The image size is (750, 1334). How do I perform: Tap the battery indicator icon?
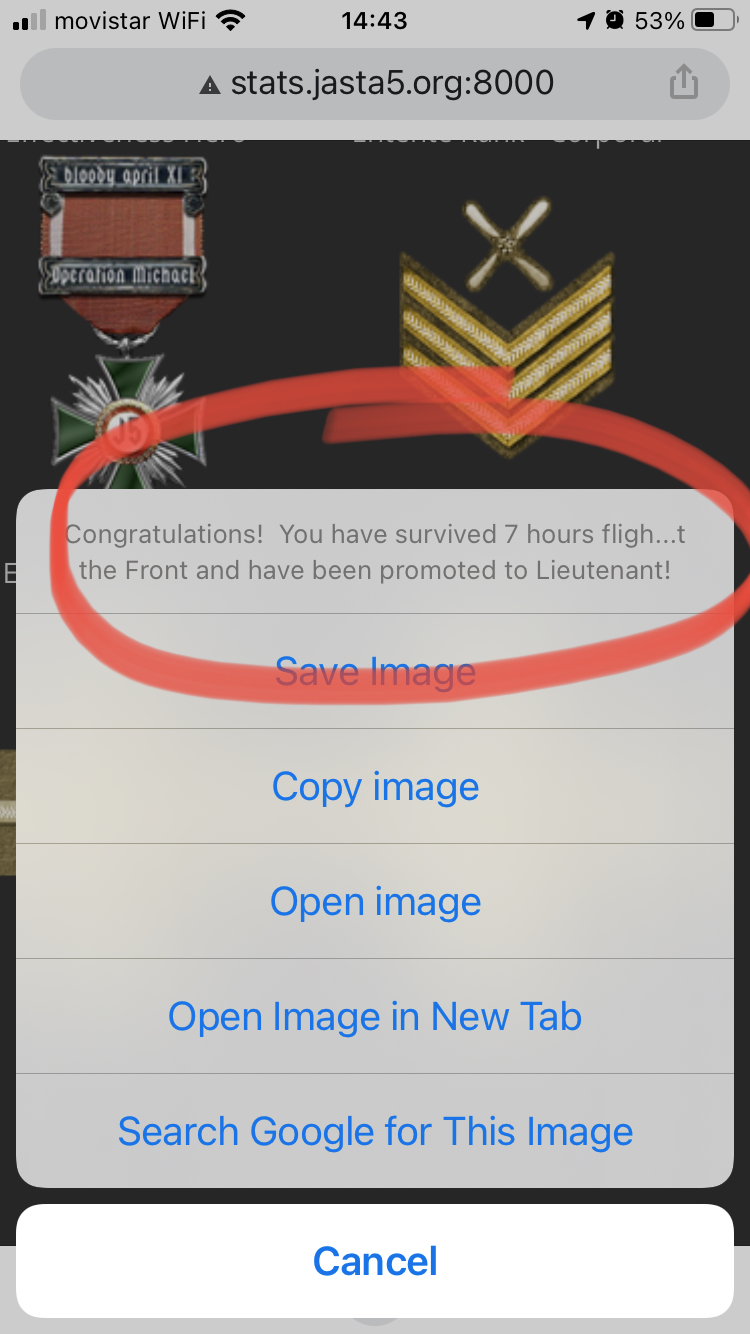pyautogui.click(x=715, y=20)
